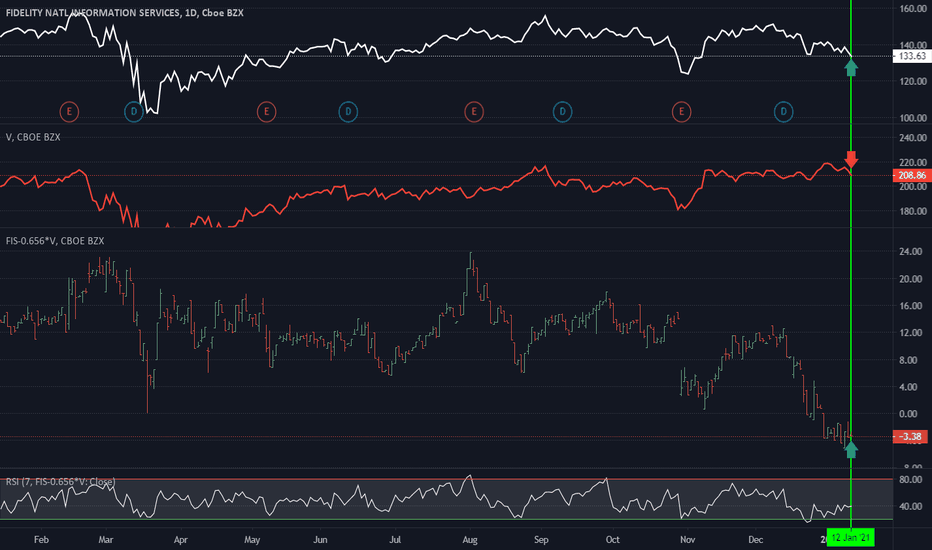This screenshot has width=932, height=550.
Task: Click the Apr label on the time axis
Action: [180, 540]
